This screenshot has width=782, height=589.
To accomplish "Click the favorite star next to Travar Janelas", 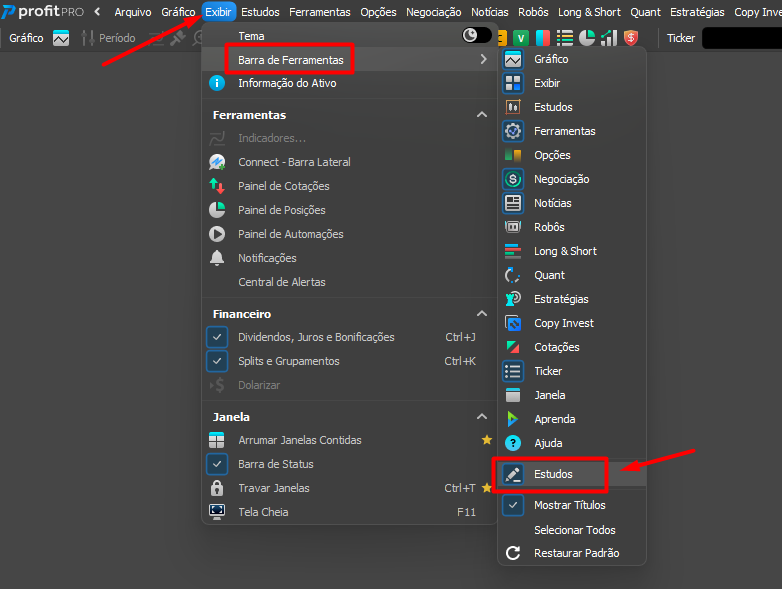I will [x=487, y=488].
